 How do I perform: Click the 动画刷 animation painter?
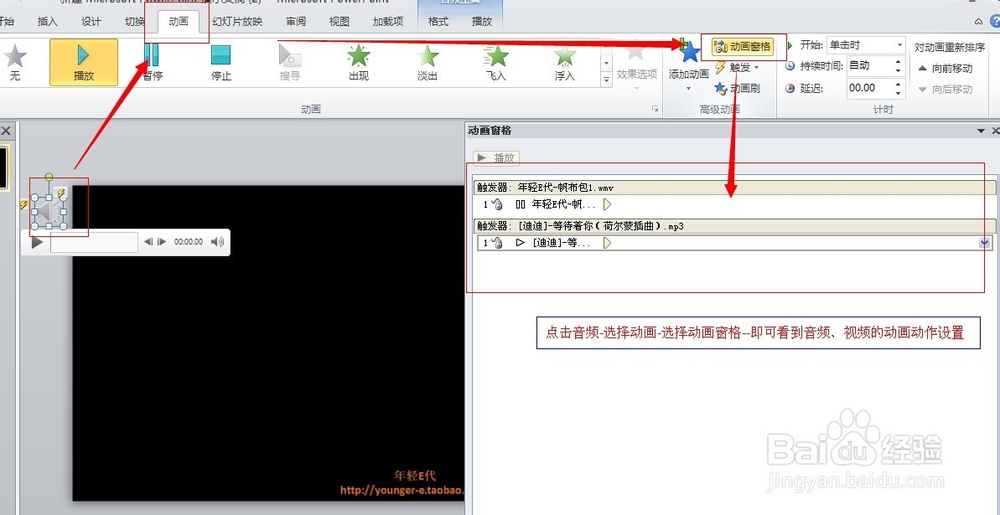click(x=737, y=89)
